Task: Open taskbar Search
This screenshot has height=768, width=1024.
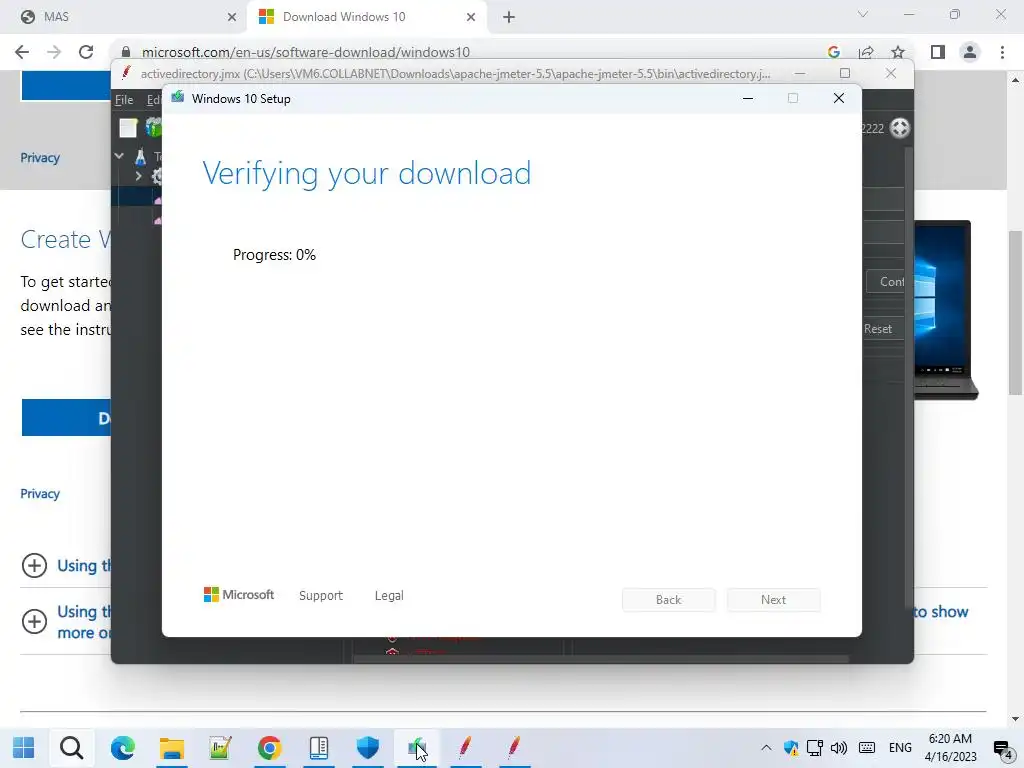Action: 72,748
